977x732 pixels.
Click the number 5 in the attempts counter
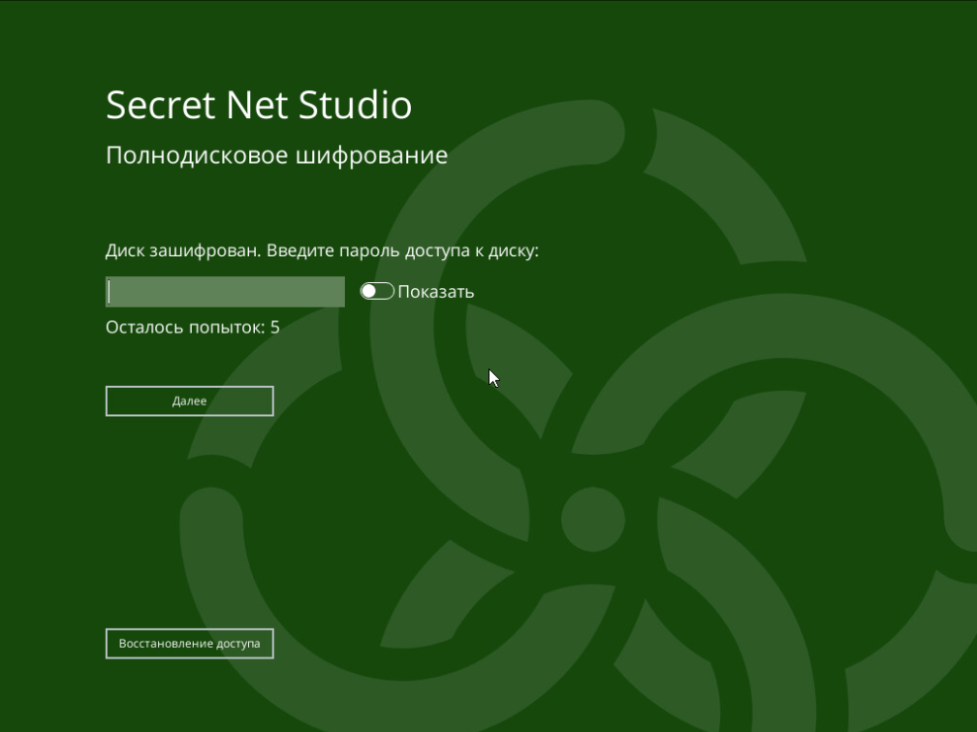275,327
